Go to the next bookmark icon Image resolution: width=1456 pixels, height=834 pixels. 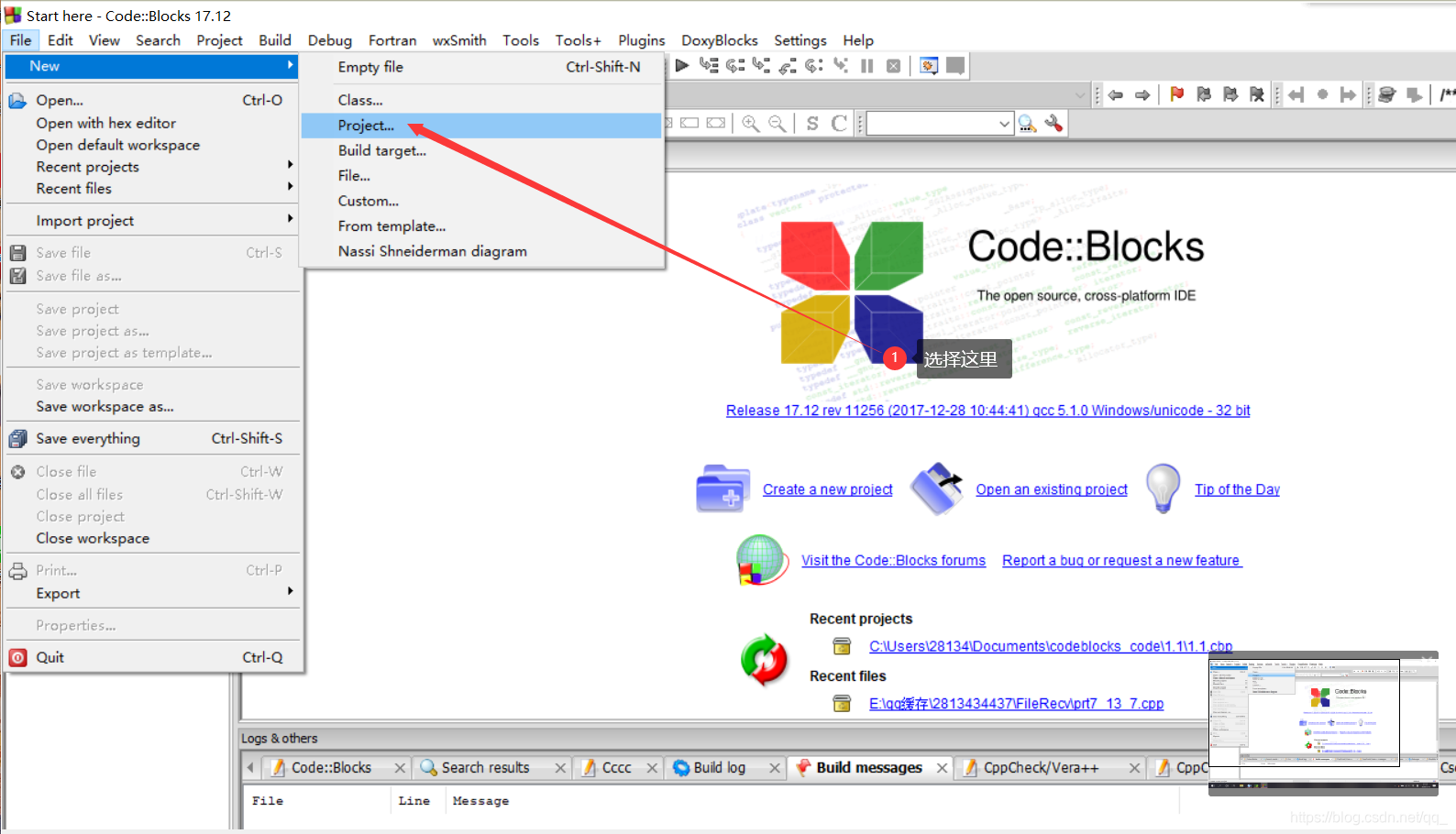point(1230,94)
